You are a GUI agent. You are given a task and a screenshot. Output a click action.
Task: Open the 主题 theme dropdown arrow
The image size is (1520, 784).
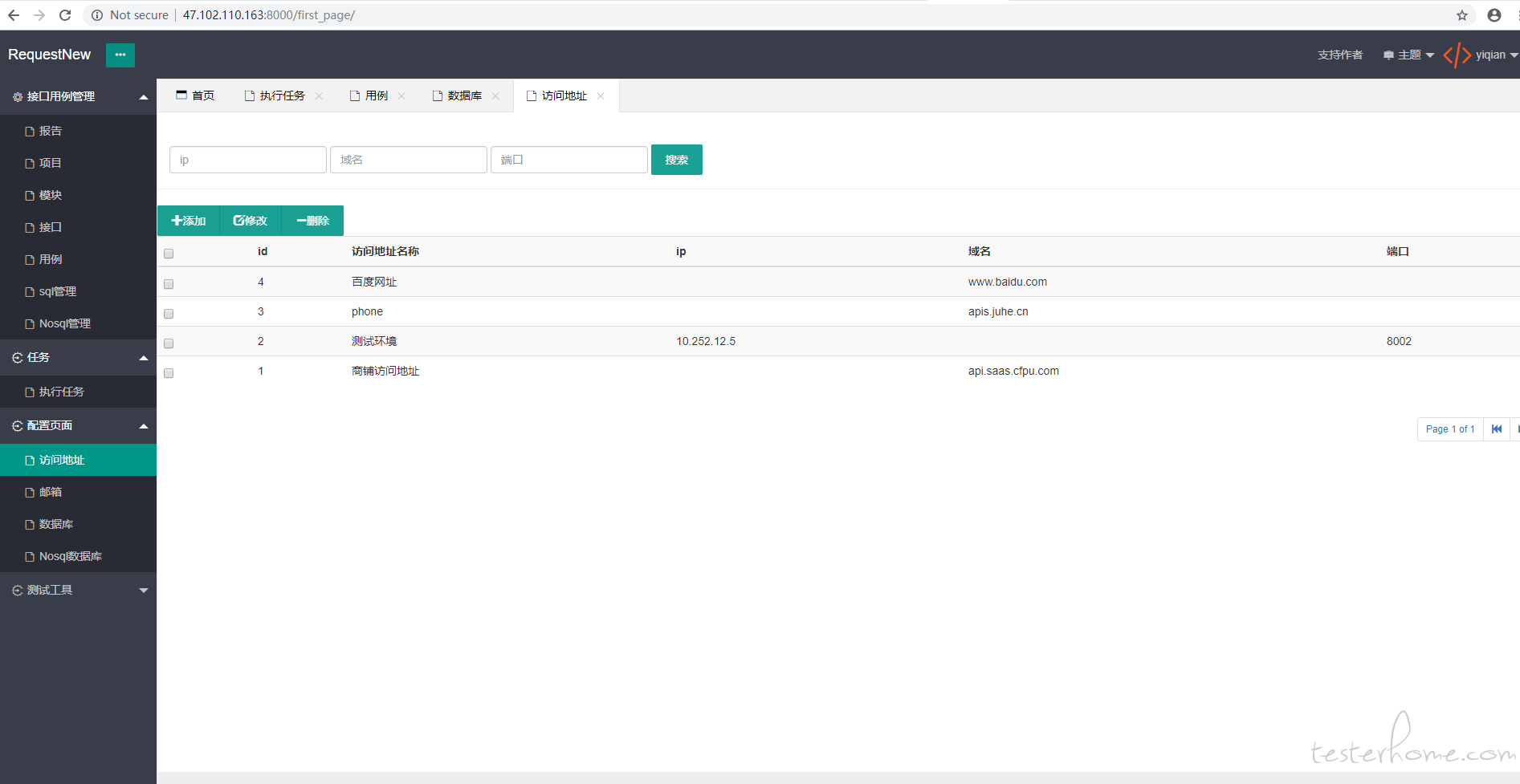coord(1430,55)
